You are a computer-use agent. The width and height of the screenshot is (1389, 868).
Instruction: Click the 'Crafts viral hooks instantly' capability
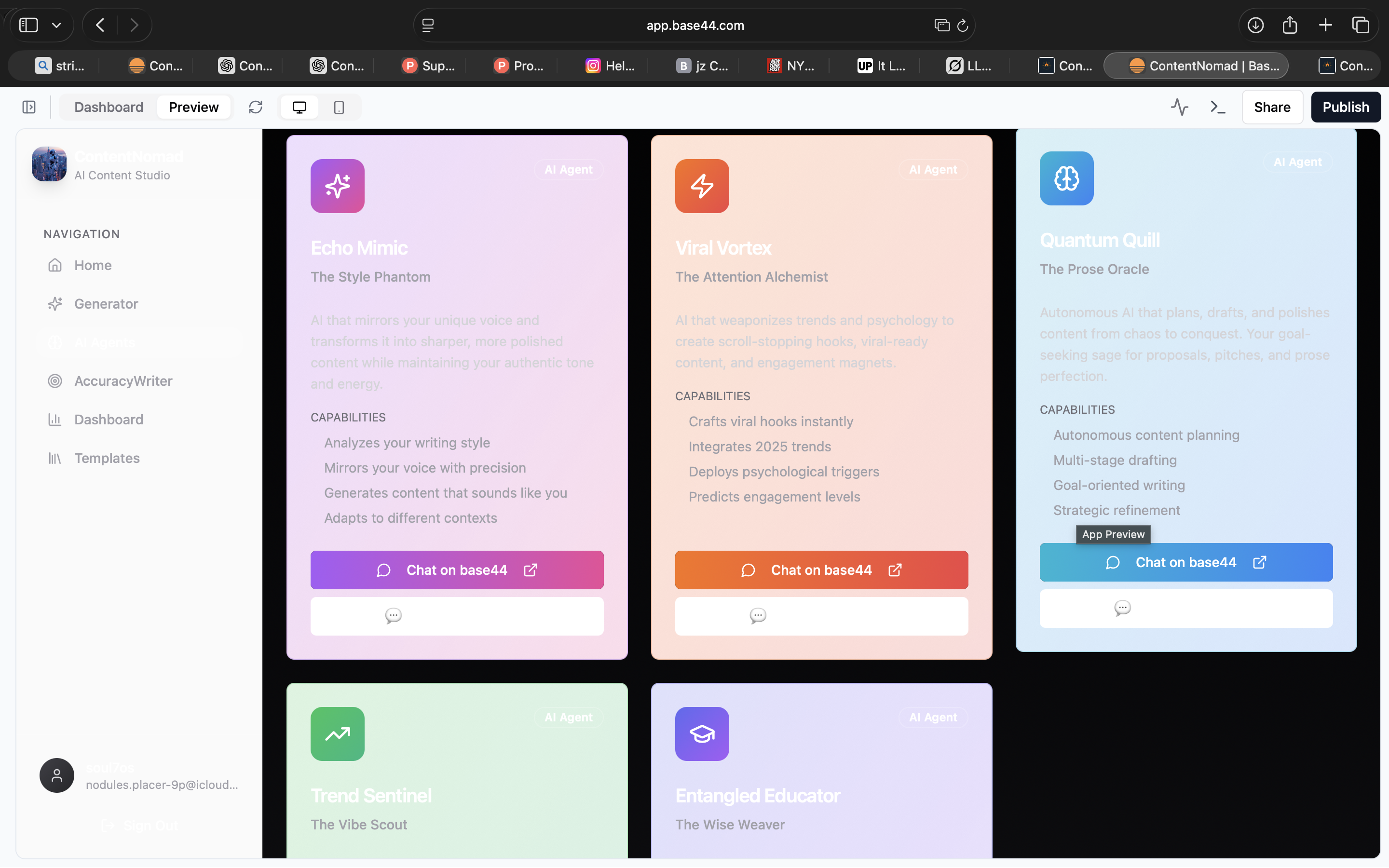point(771,421)
